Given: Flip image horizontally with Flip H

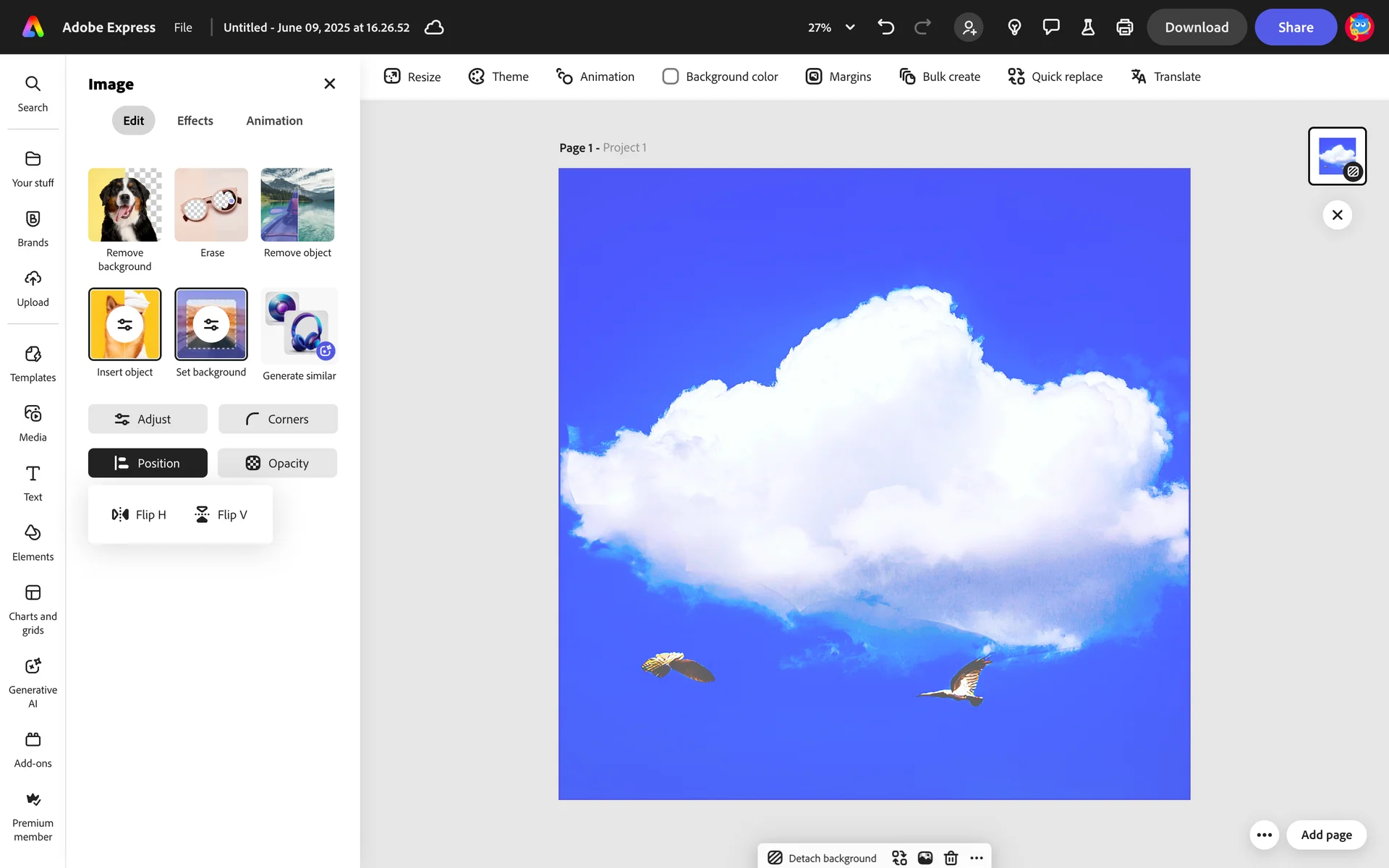Looking at the screenshot, I should (140, 514).
